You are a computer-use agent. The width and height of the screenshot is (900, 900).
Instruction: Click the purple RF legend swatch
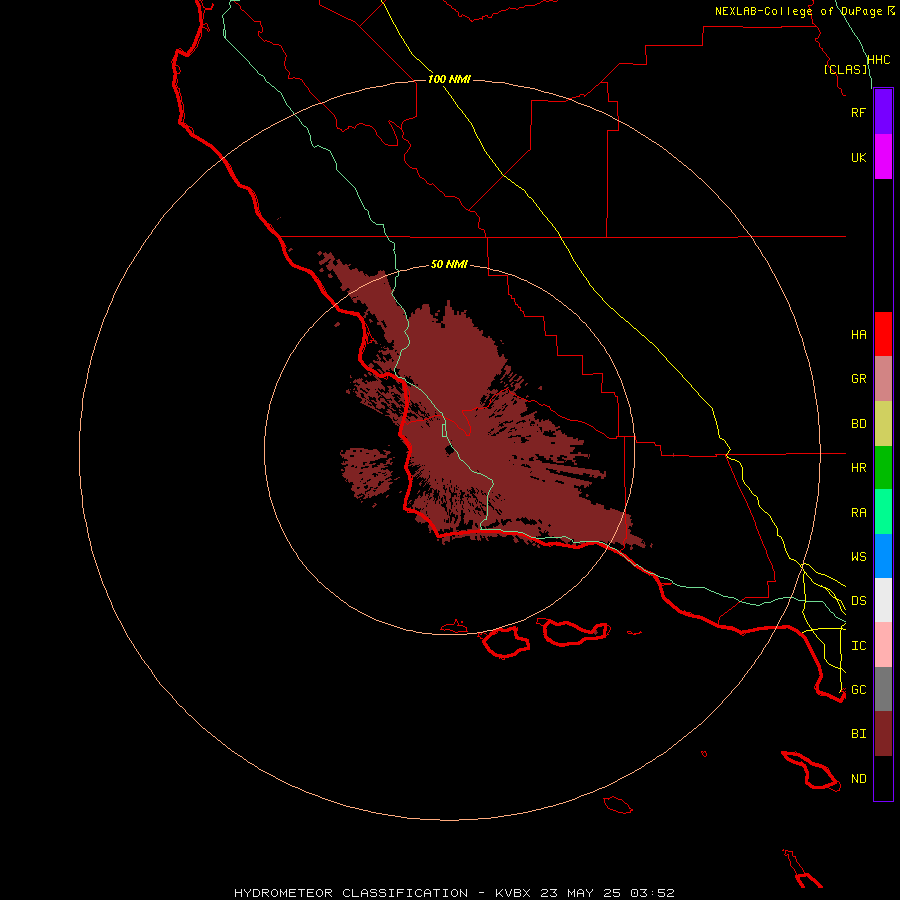tap(883, 112)
